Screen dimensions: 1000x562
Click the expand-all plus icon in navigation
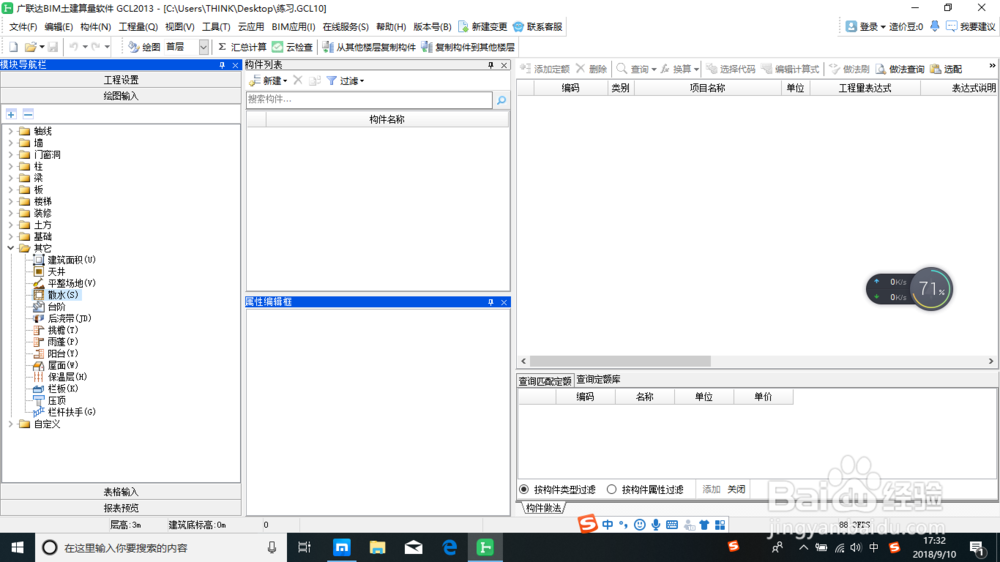pyautogui.click(x=11, y=114)
